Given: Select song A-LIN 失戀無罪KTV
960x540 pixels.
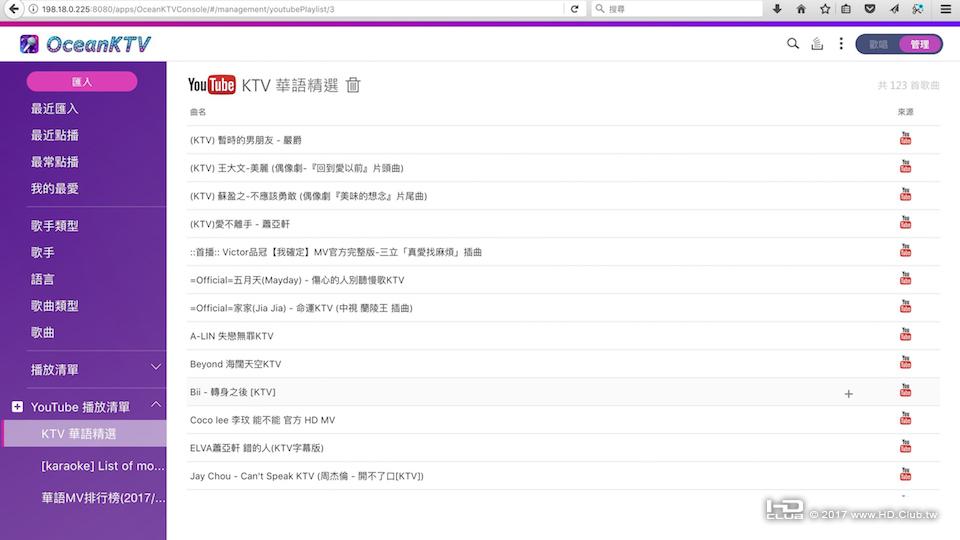Looking at the screenshot, I should pyautogui.click(x=231, y=336).
